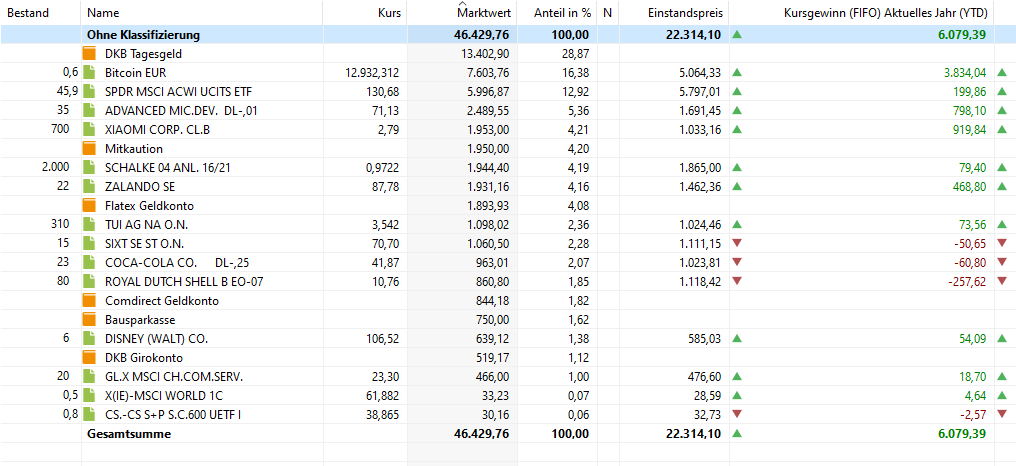Screen dimensions: 1016x466
Task: Click the orange icon beside Flatex Geldkonto
Action: tap(89, 205)
